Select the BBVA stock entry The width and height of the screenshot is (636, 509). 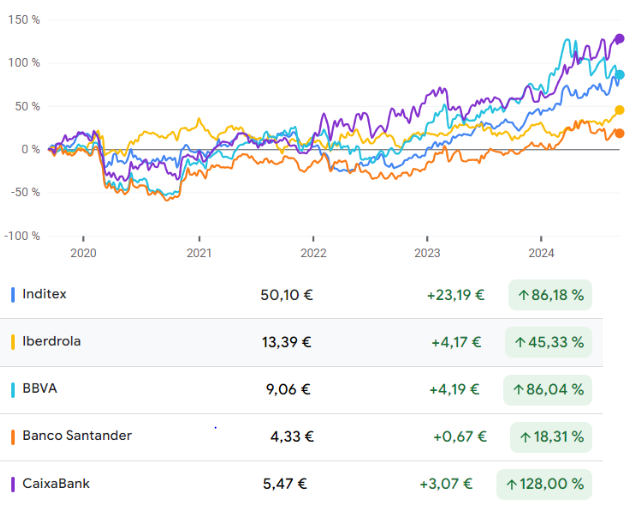[x=39, y=388]
